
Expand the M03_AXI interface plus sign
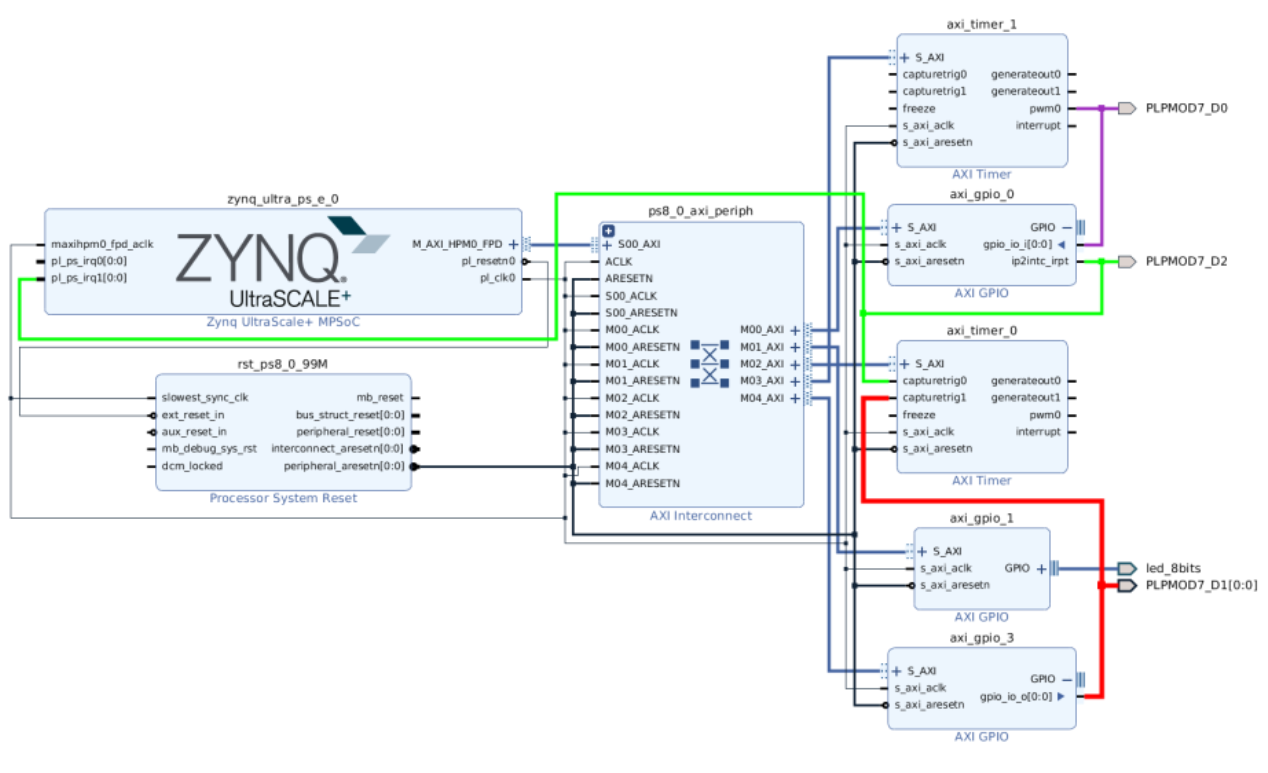[x=795, y=381]
